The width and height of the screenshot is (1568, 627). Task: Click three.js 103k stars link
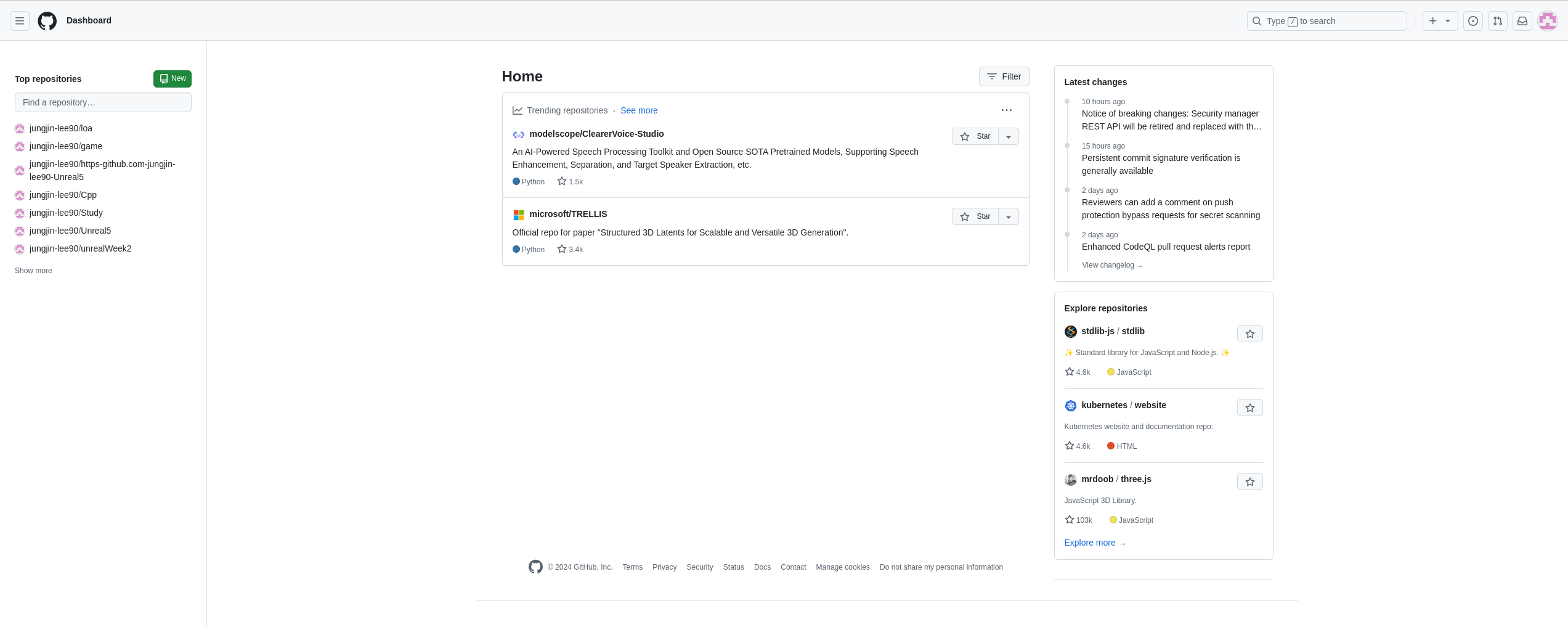[1078, 520]
